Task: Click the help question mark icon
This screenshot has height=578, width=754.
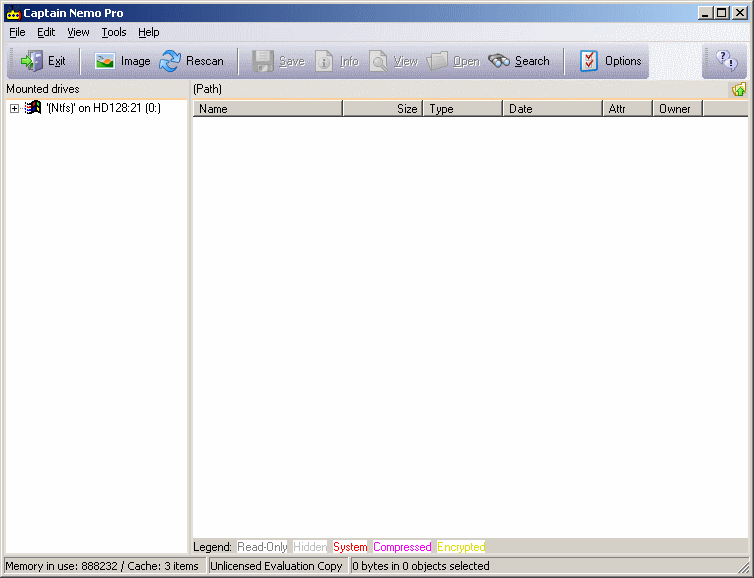Action: click(x=726, y=61)
